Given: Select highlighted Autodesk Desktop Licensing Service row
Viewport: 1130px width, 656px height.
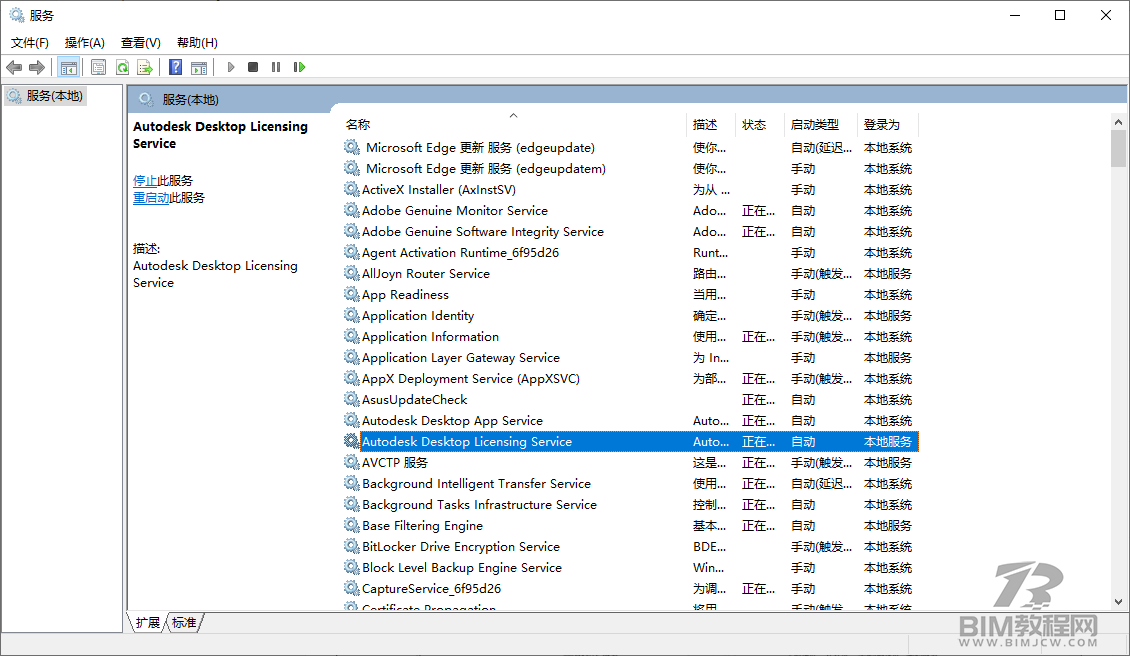Looking at the screenshot, I should tap(631, 441).
